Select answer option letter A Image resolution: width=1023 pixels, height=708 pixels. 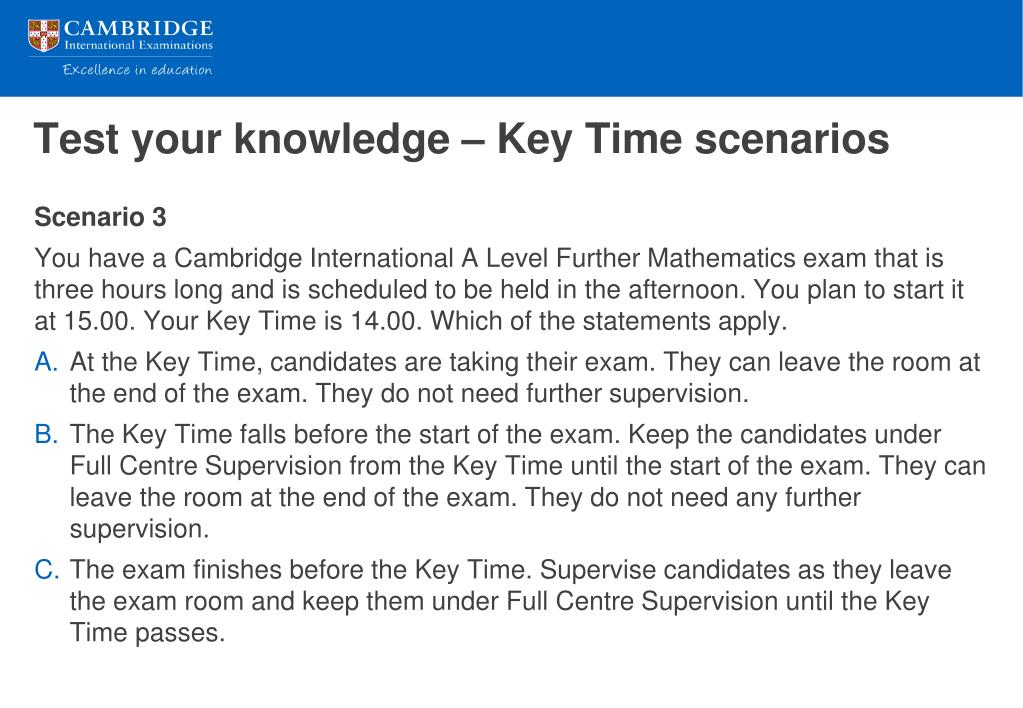click(x=46, y=362)
